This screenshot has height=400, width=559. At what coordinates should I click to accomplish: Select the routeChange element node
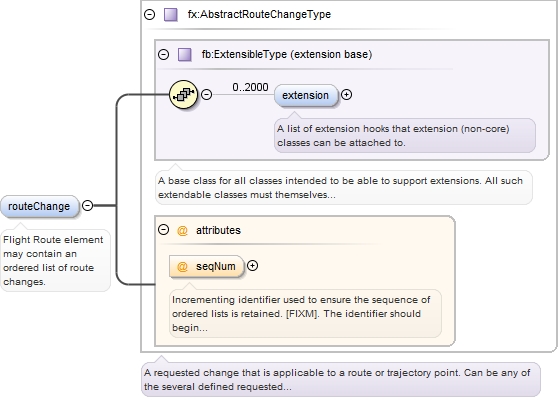tap(39, 206)
